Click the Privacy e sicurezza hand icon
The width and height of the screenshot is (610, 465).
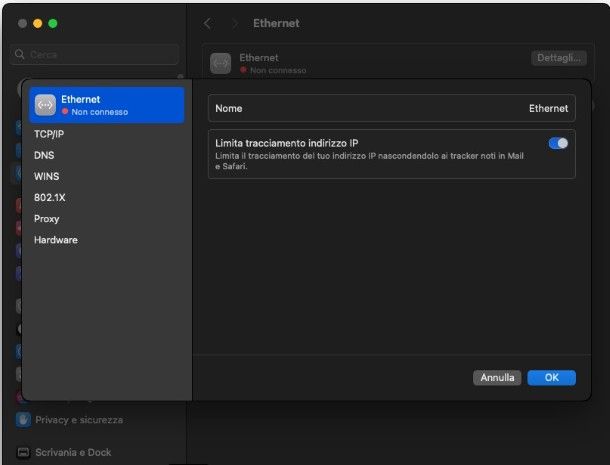tap(23, 419)
